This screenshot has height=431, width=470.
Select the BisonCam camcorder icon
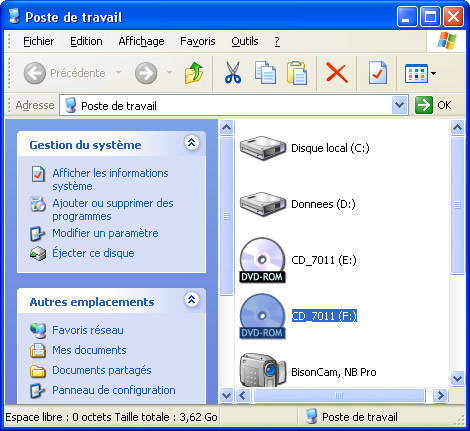(263, 370)
